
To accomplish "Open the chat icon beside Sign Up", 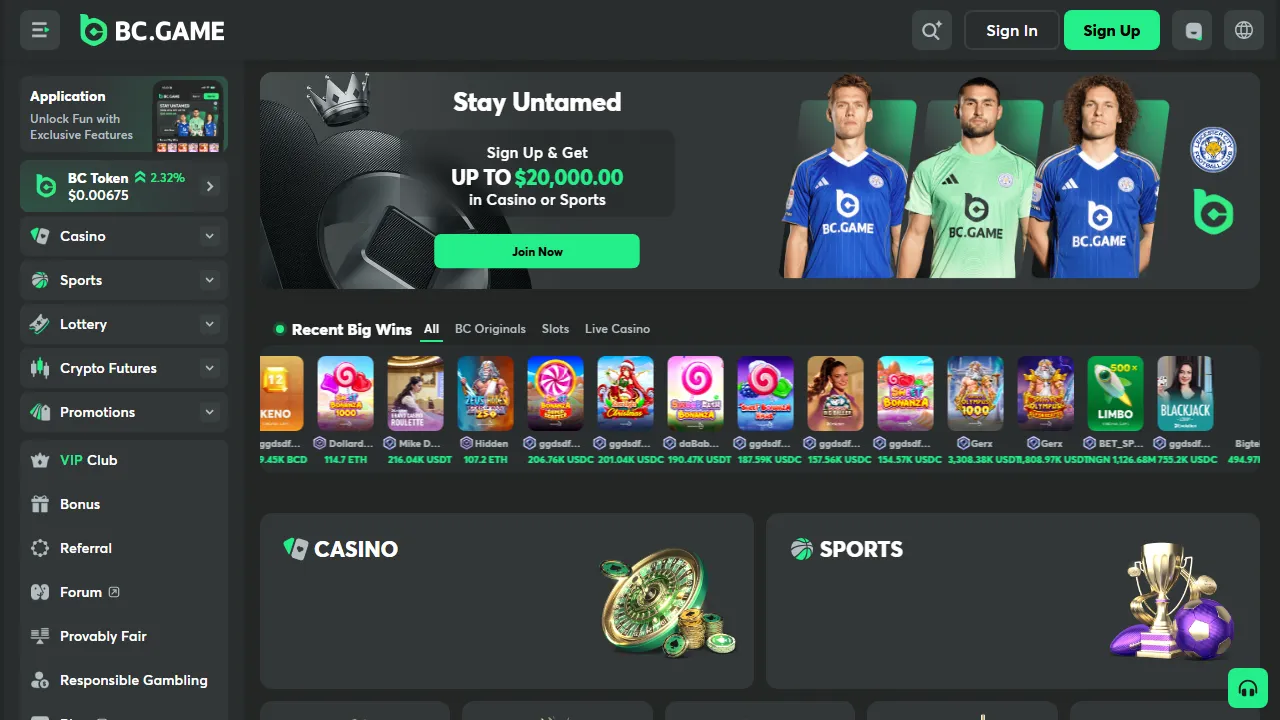I will [x=1192, y=31].
